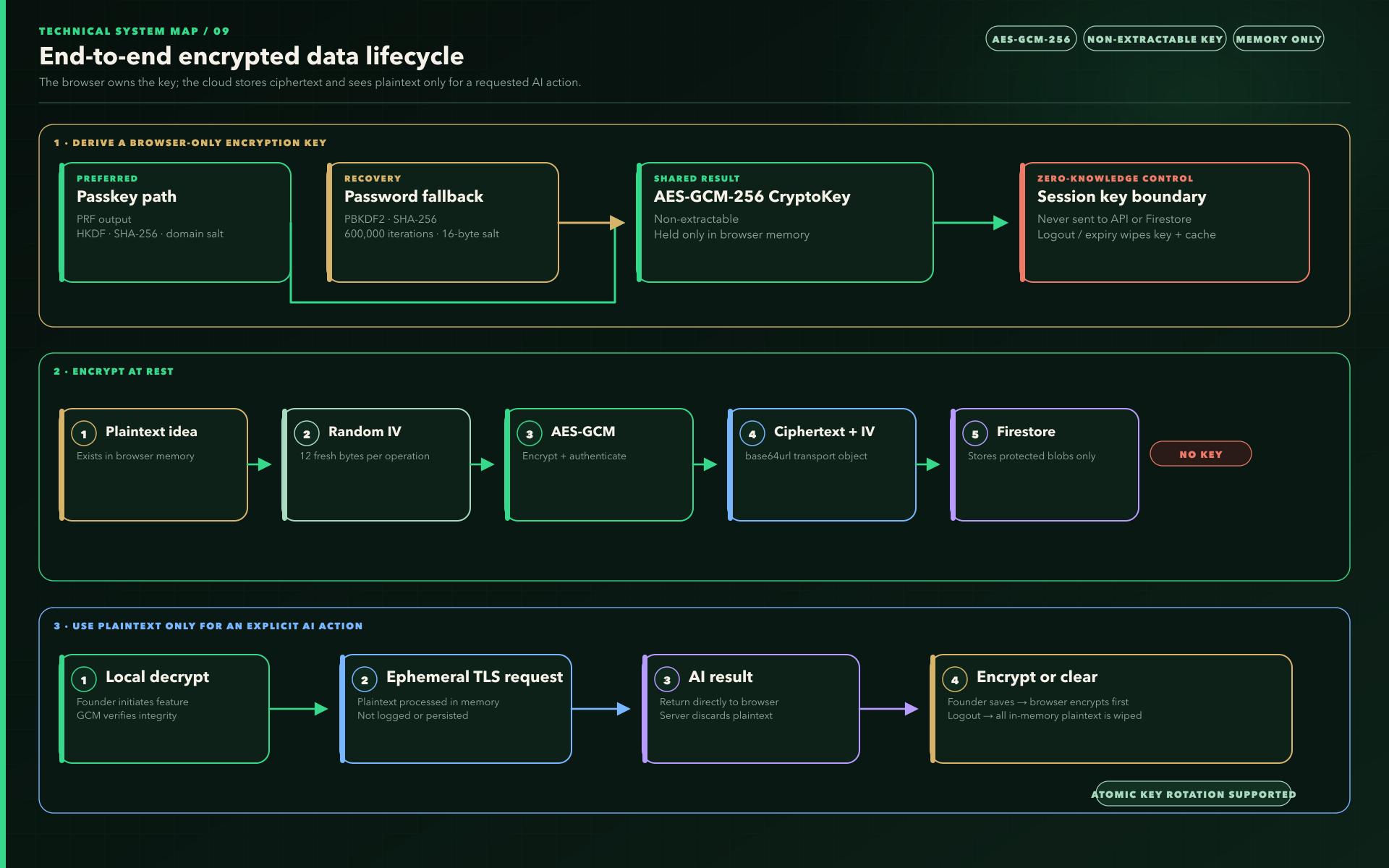Click the ATOMIC KEY ROTATION SUPPORTED badge
This screenshot has width=1389, height=868.
[x=1194, y=794]
